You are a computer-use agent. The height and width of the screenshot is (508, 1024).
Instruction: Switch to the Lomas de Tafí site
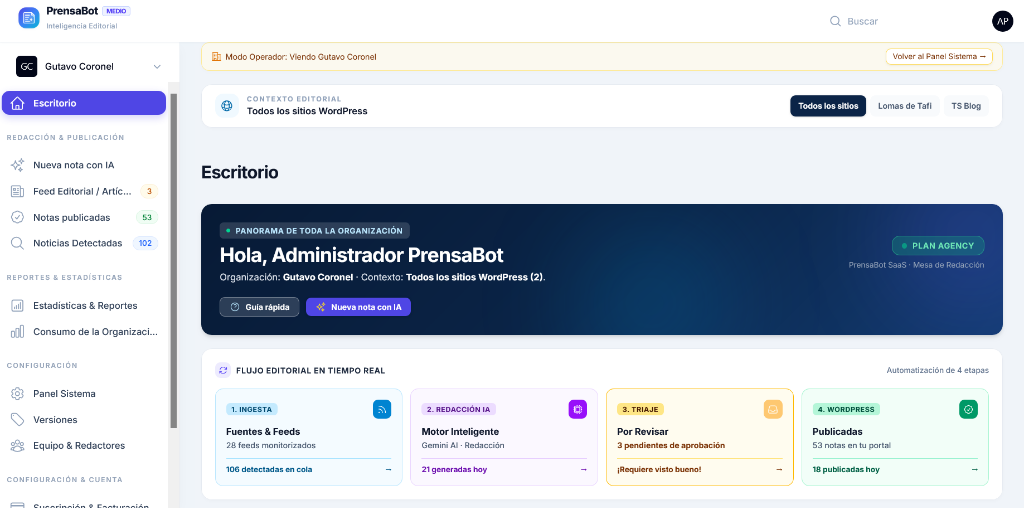(x=904, y=106)
